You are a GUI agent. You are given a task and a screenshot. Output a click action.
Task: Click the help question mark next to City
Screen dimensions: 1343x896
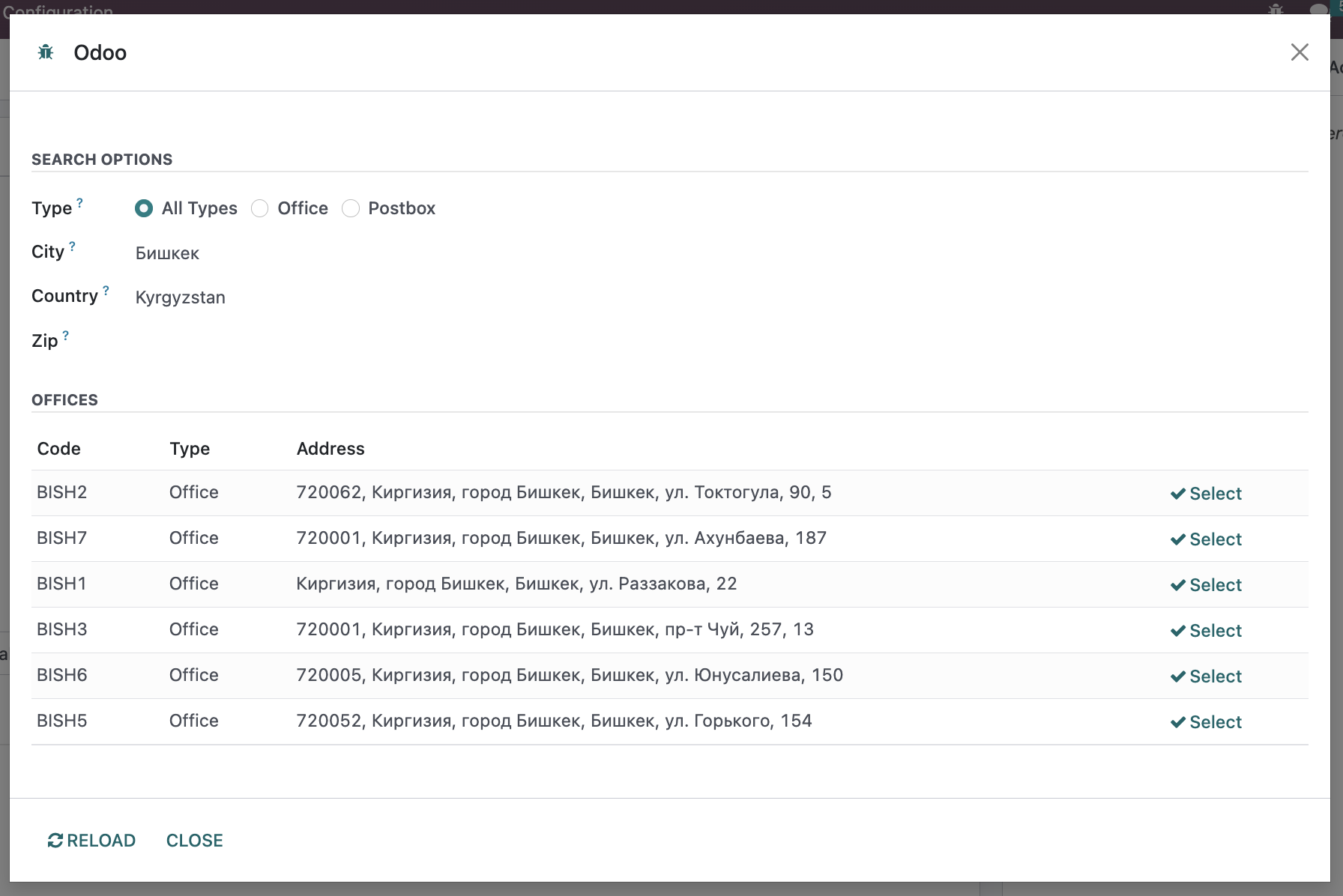pyautogui.click(x=72, y=246)
